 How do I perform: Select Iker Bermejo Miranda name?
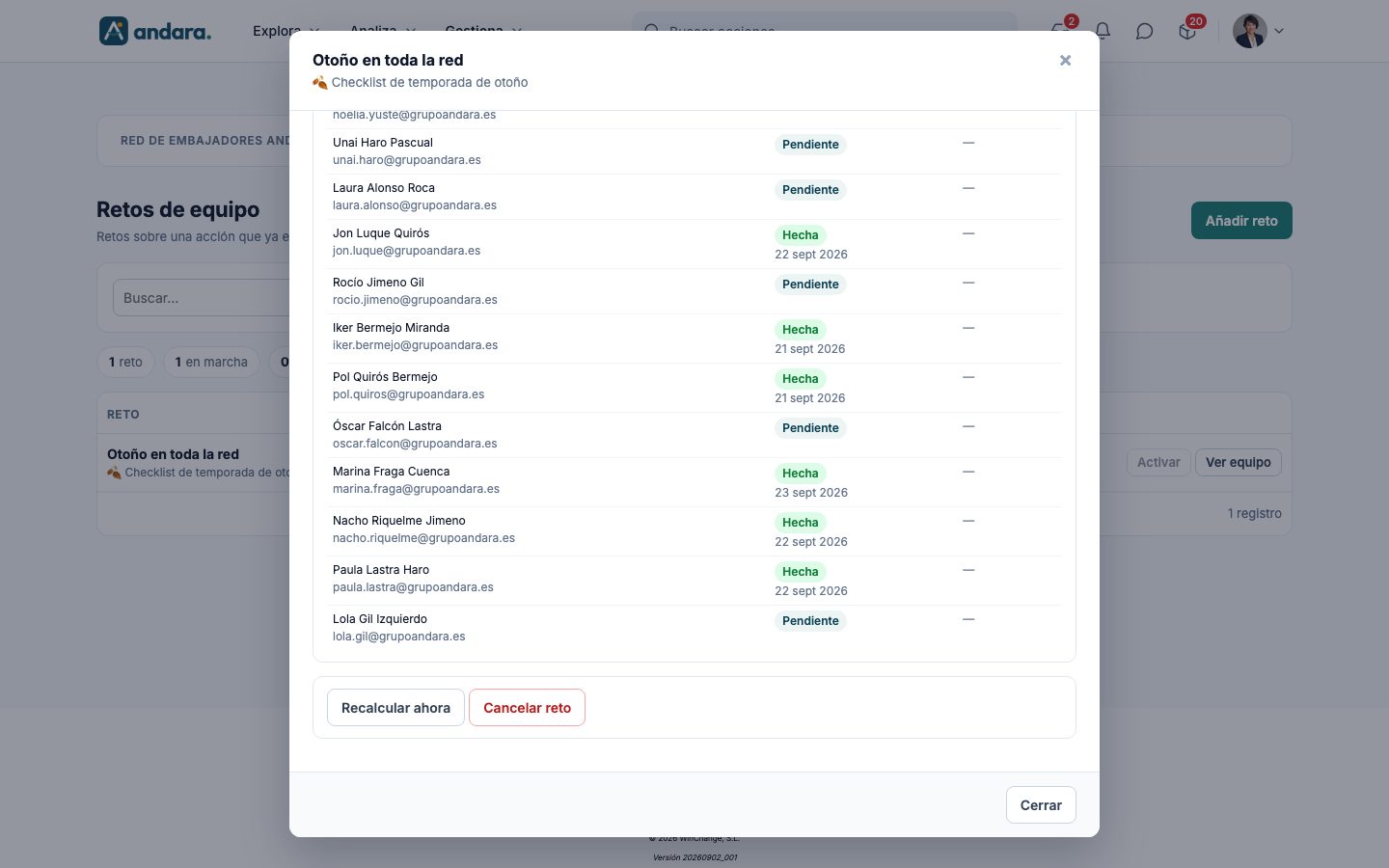point(391,328)
